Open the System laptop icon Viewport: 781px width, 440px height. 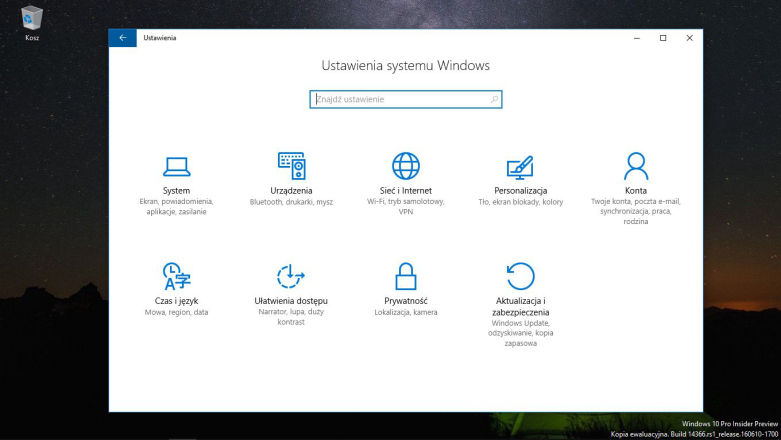pos(176,167)
